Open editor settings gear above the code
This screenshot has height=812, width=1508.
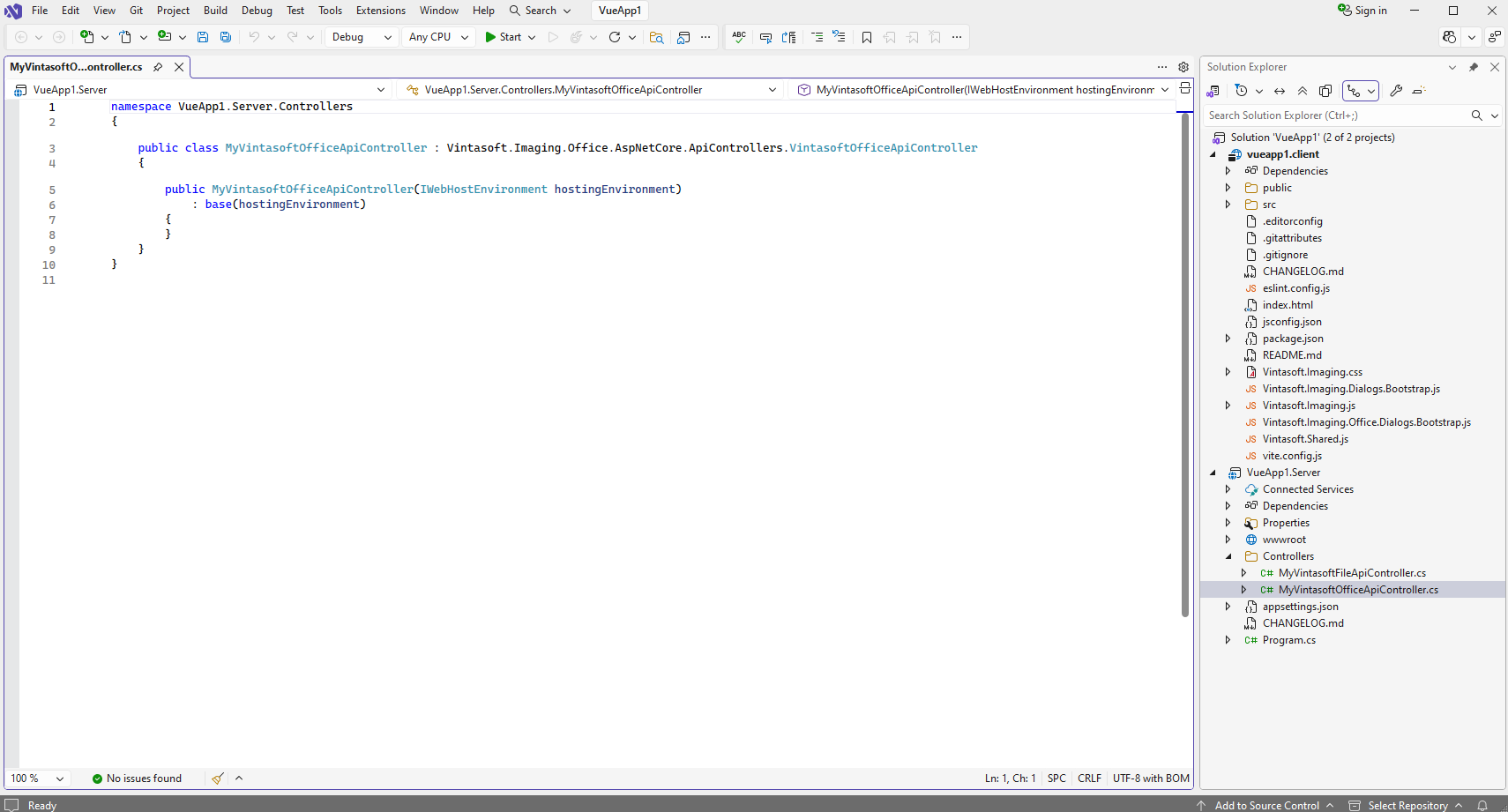[1183, 67]
